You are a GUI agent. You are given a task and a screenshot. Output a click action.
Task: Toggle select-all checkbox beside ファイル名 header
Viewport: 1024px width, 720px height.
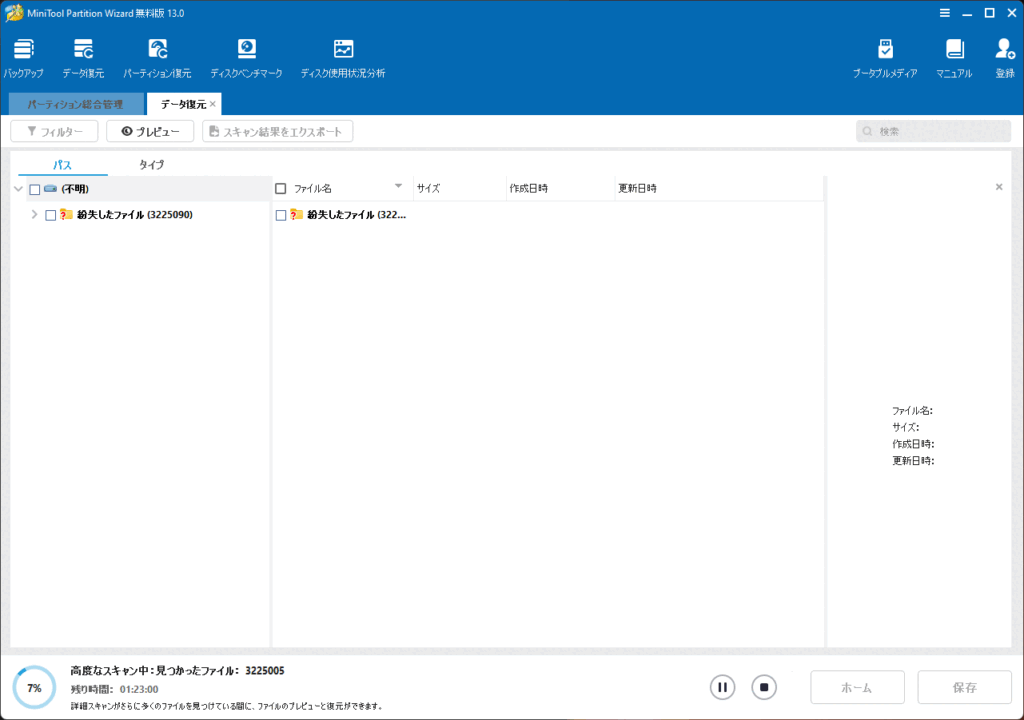tap(281, 189)
